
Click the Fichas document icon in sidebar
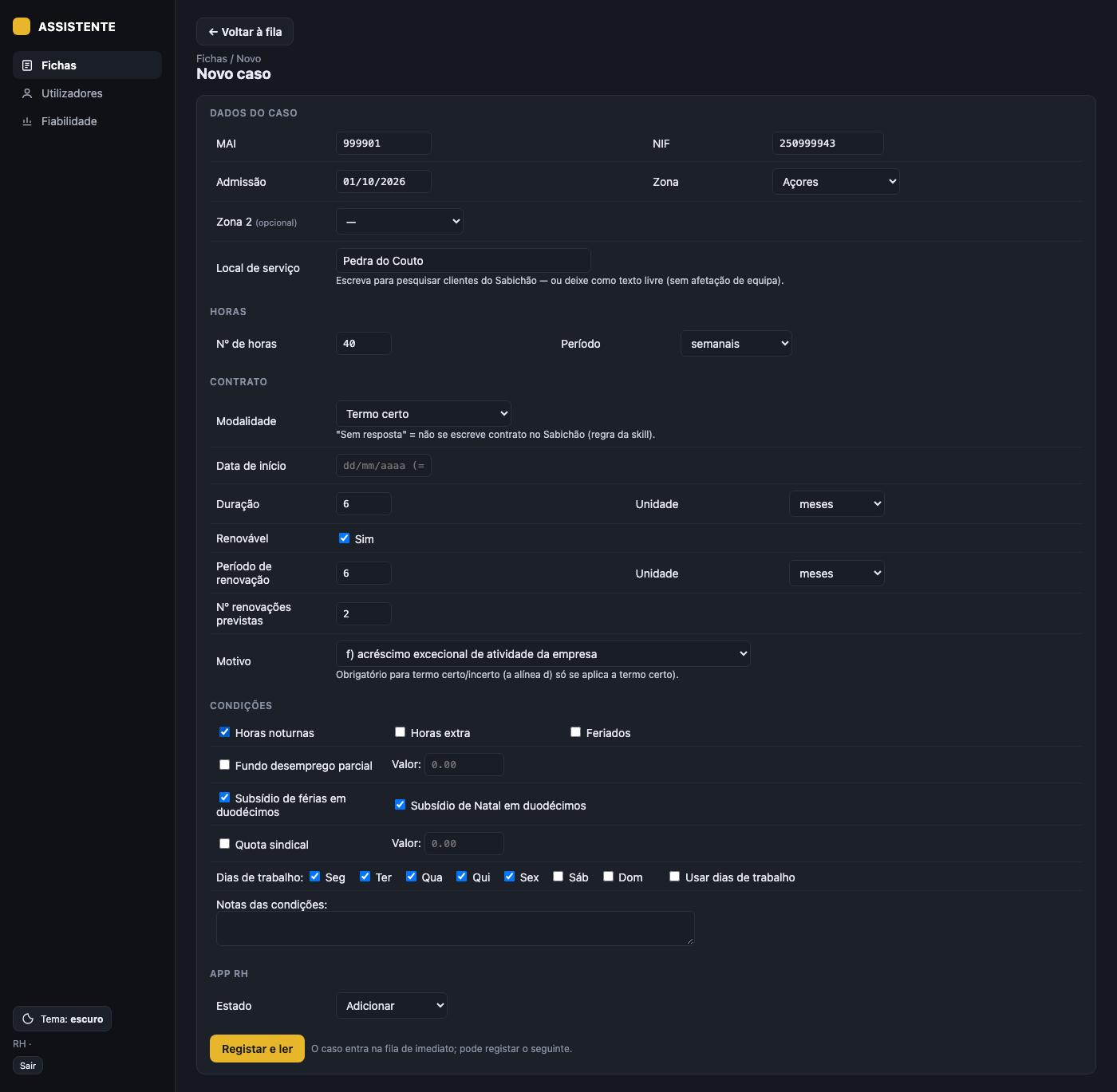[x=27, y=65]
